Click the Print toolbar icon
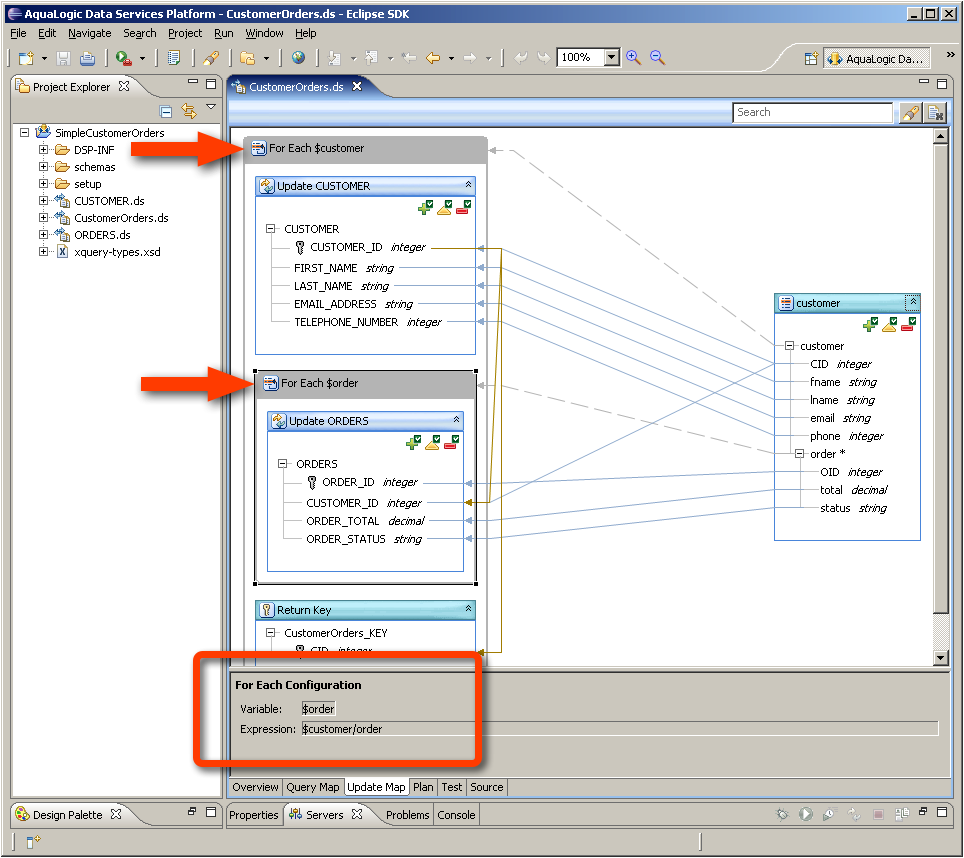This screenshot has width=964, height=858. pos(87,58)
